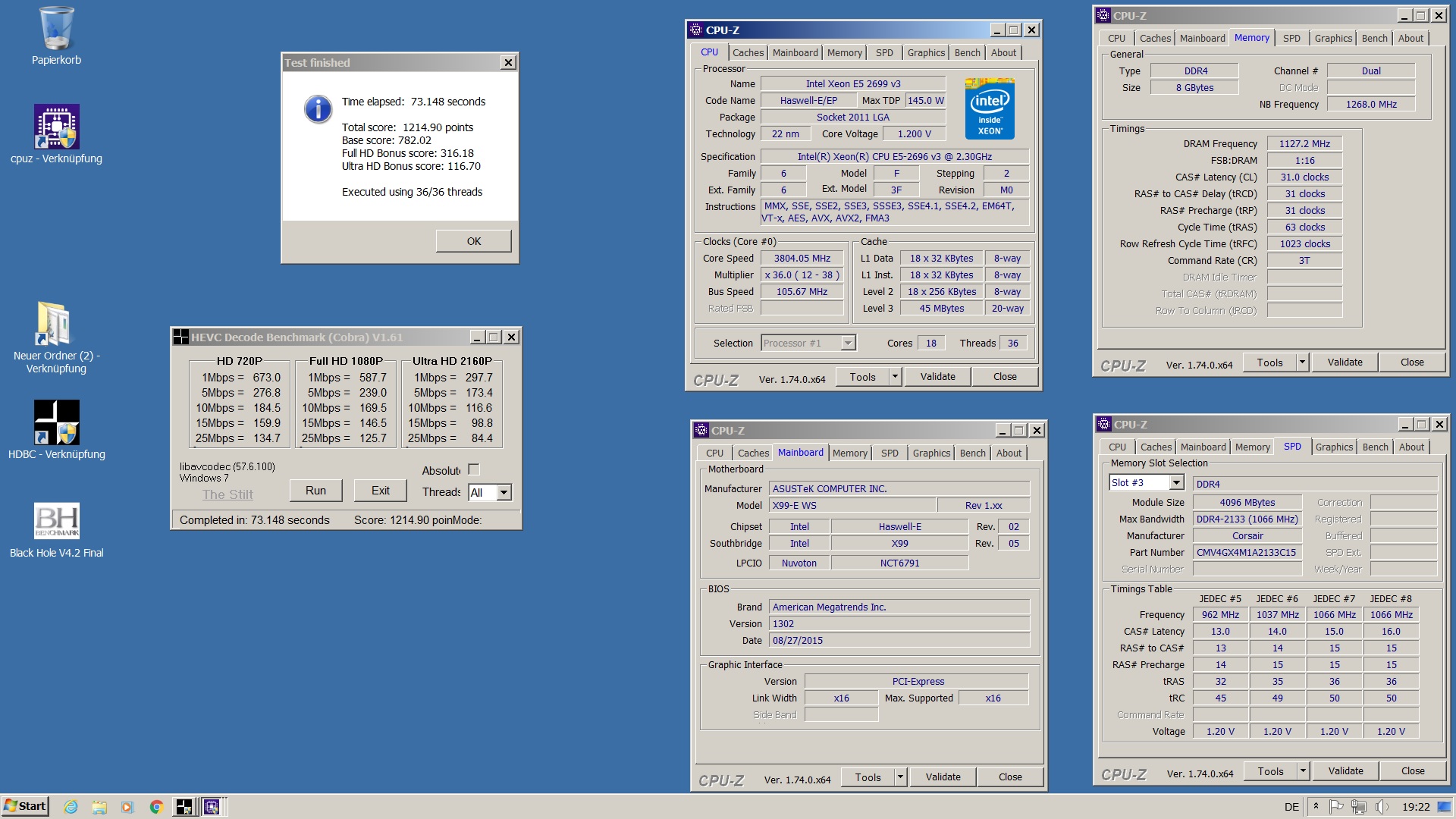The image size is (1456, 819).
Task: Switch to SPD tab in Mainboard CPU-Z window
Action: [x=890, y=453]
